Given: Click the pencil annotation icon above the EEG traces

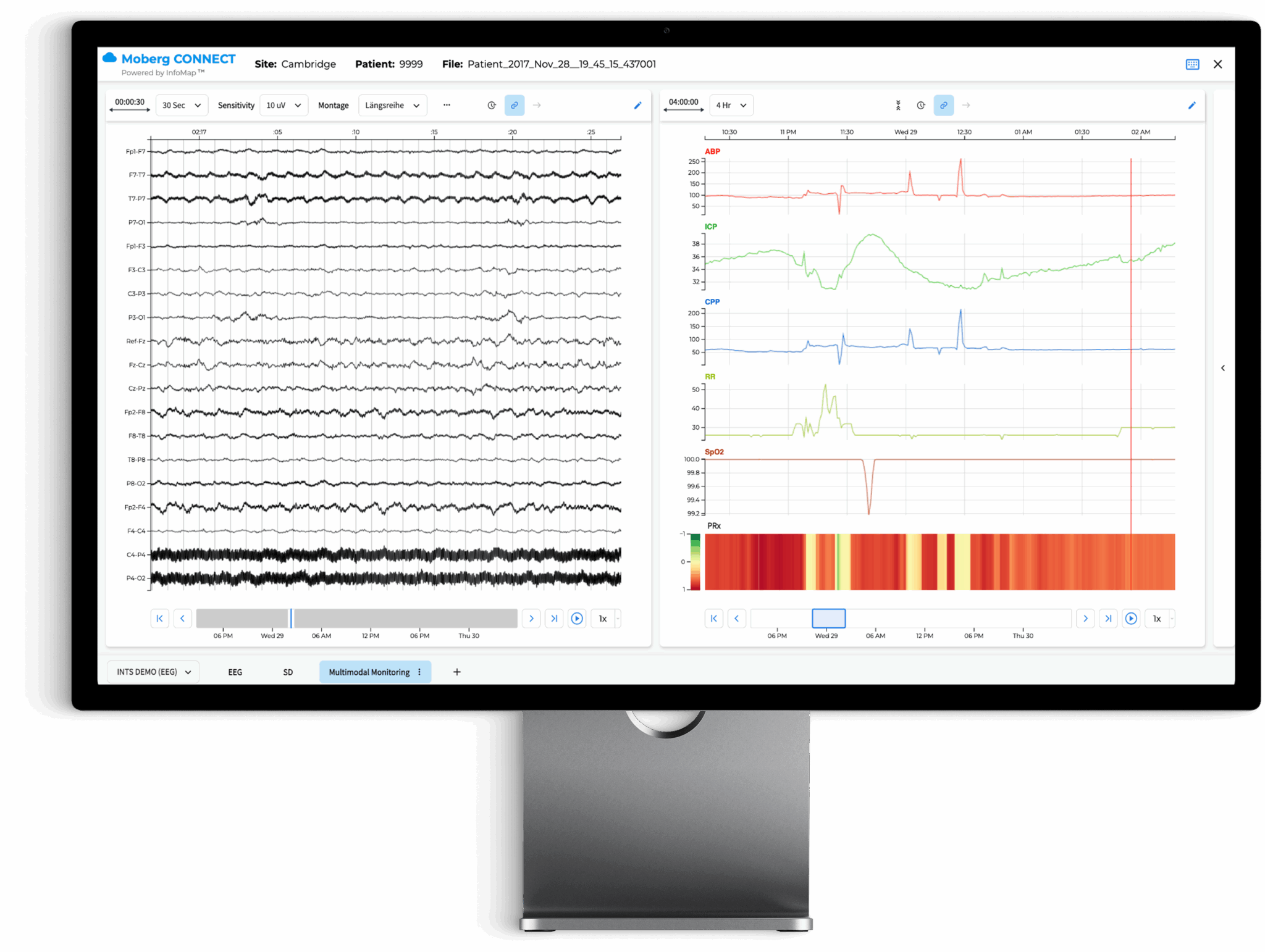Looking at the screenshot, I should click(x=637, y=105).
